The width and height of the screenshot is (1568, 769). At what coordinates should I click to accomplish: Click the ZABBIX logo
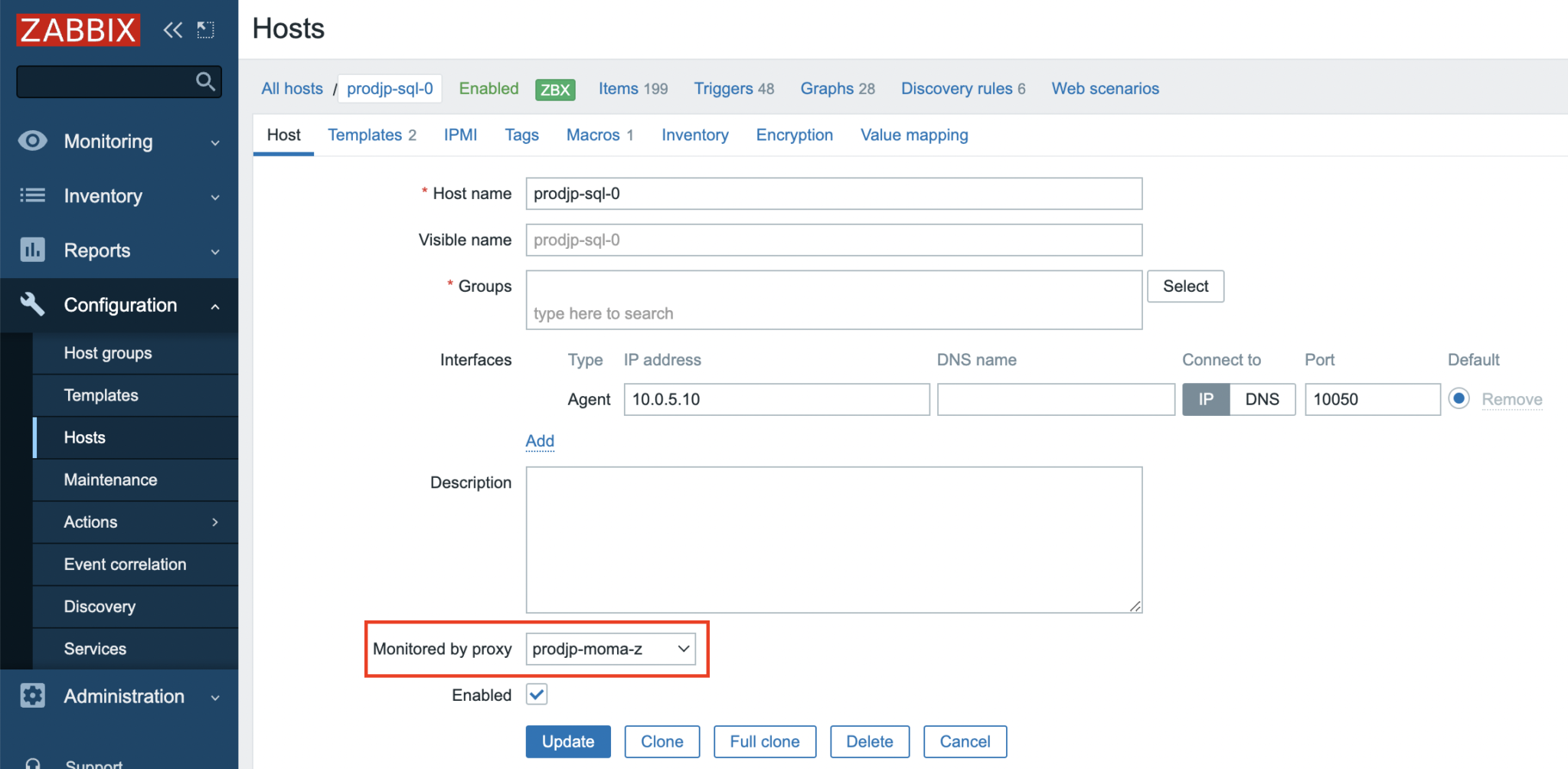click(x=77, y=29)
